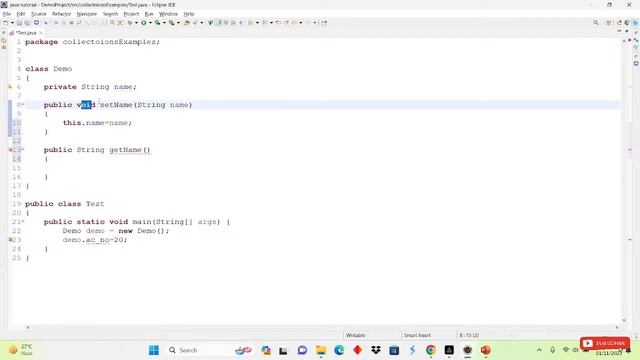Viewport: 640px width, 360px height.
Task: Open the Edit menu
Action: pos(21,14)
